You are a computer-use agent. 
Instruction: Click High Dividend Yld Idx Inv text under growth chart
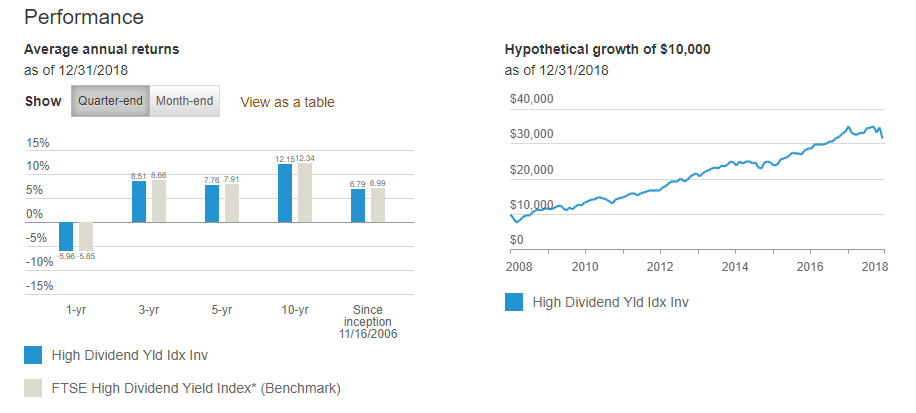coord(610,302)
